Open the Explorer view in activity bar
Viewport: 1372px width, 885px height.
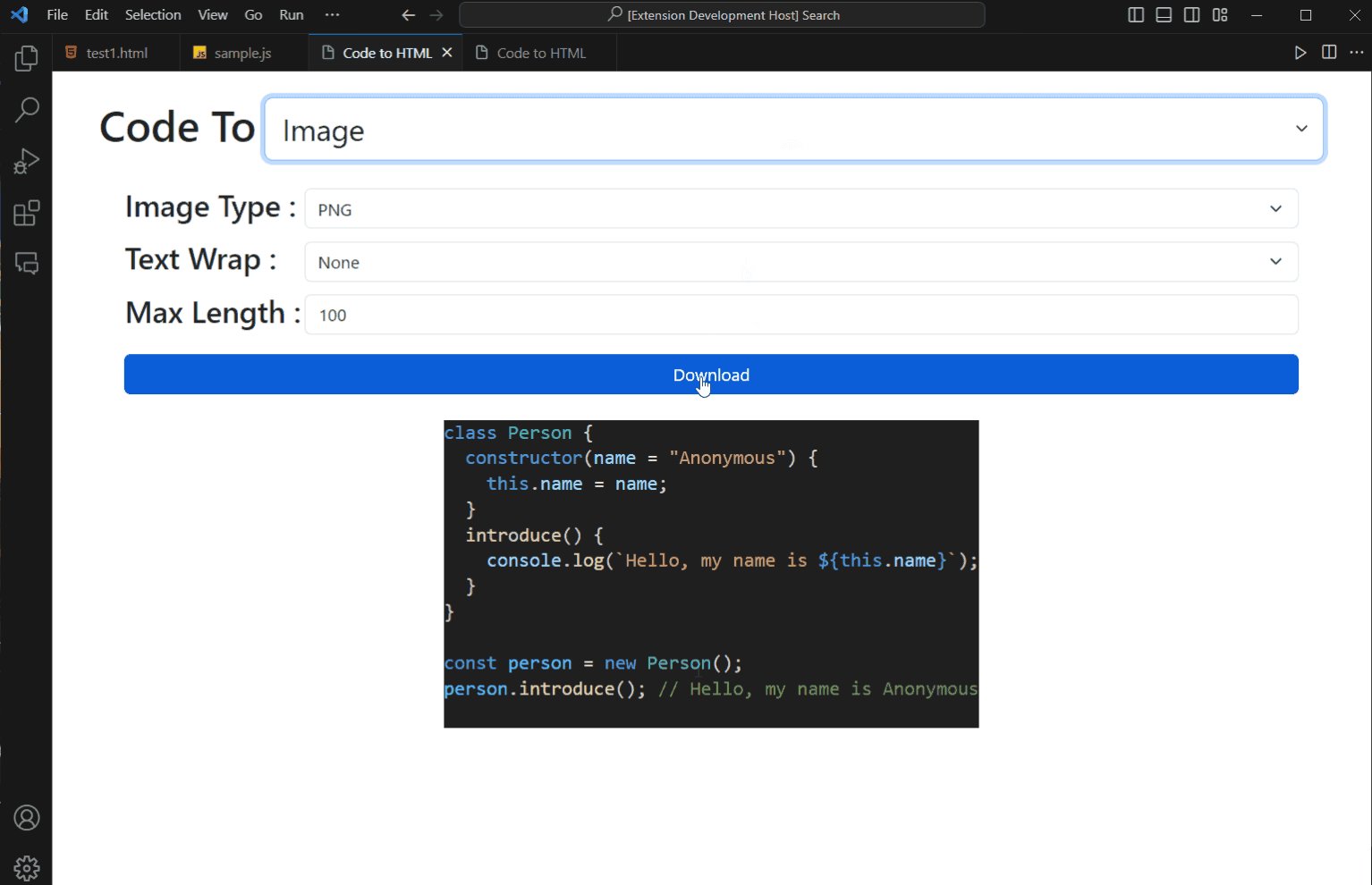coord(27,59)
